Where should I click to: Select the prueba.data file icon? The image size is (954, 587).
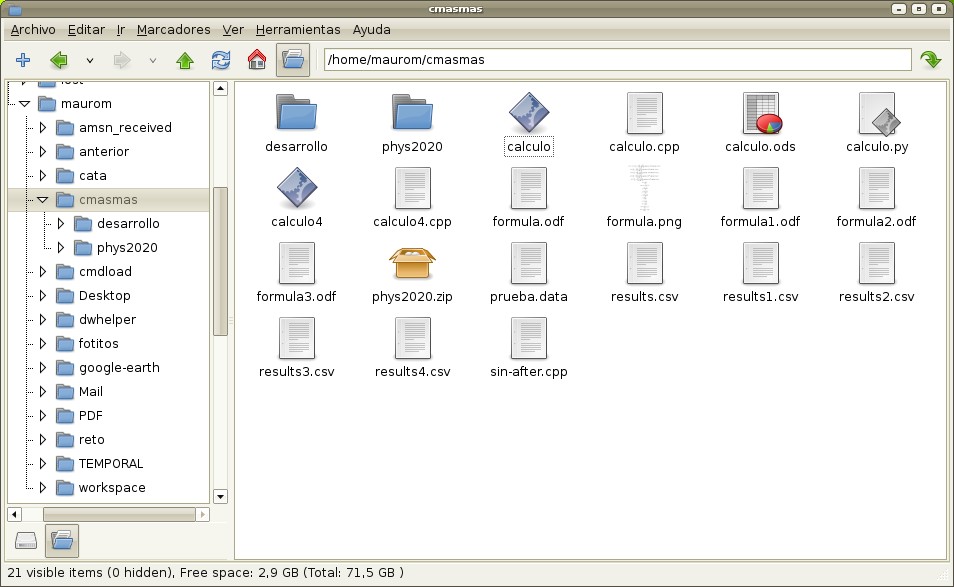click(x=529, y=263)
